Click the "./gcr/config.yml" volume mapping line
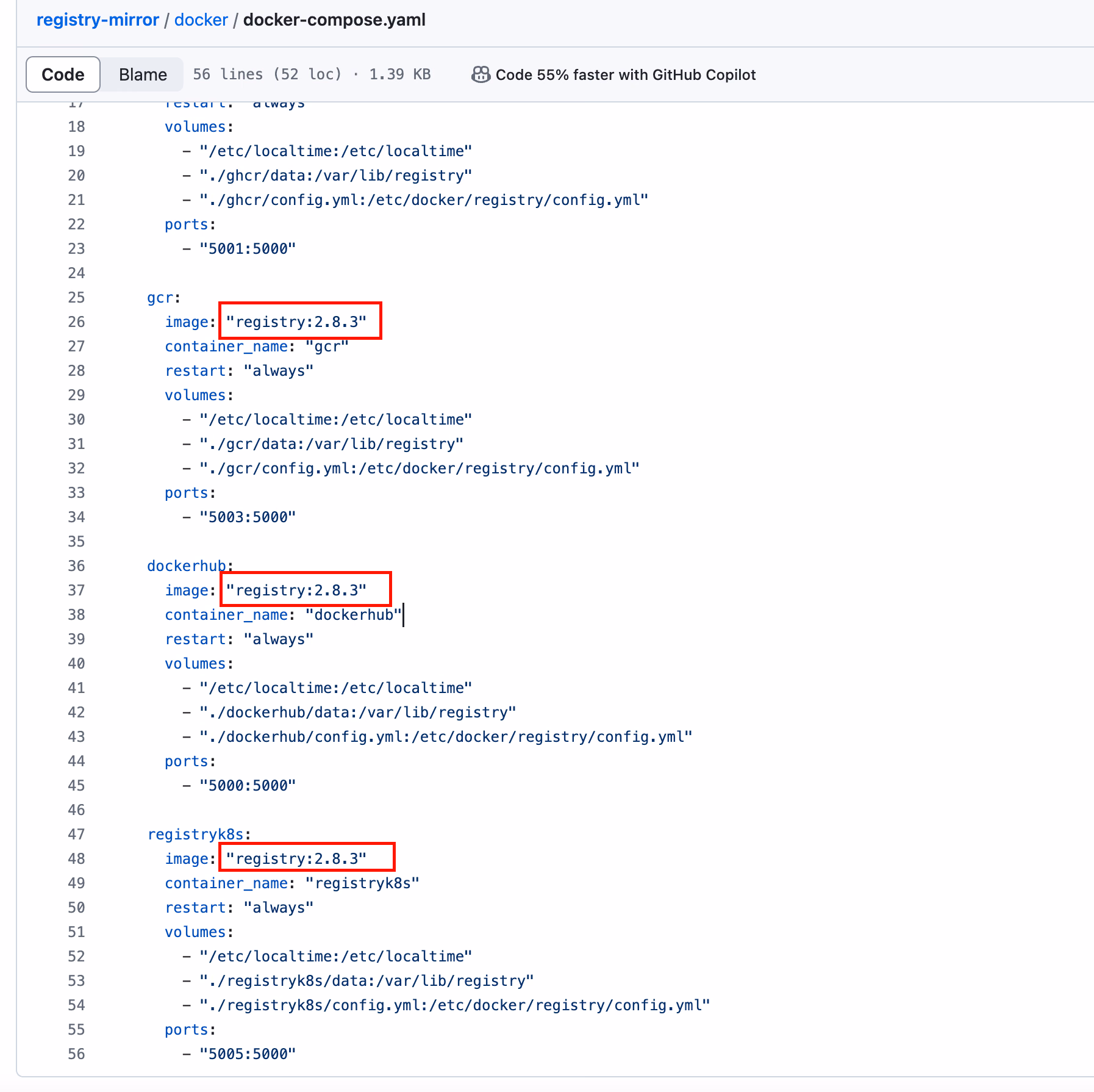 tap(420, 469)
